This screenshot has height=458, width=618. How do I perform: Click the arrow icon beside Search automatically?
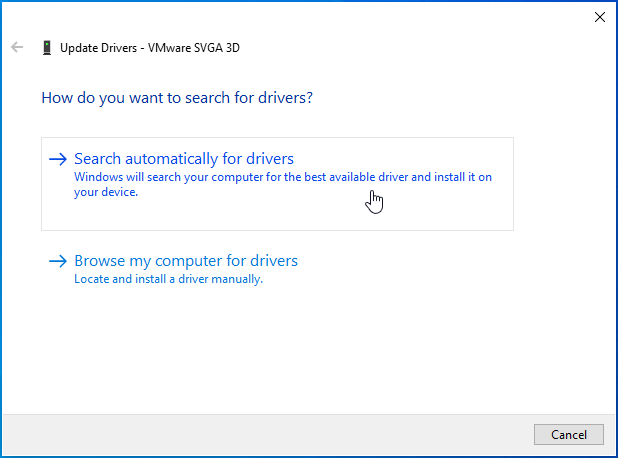point(58,159)
